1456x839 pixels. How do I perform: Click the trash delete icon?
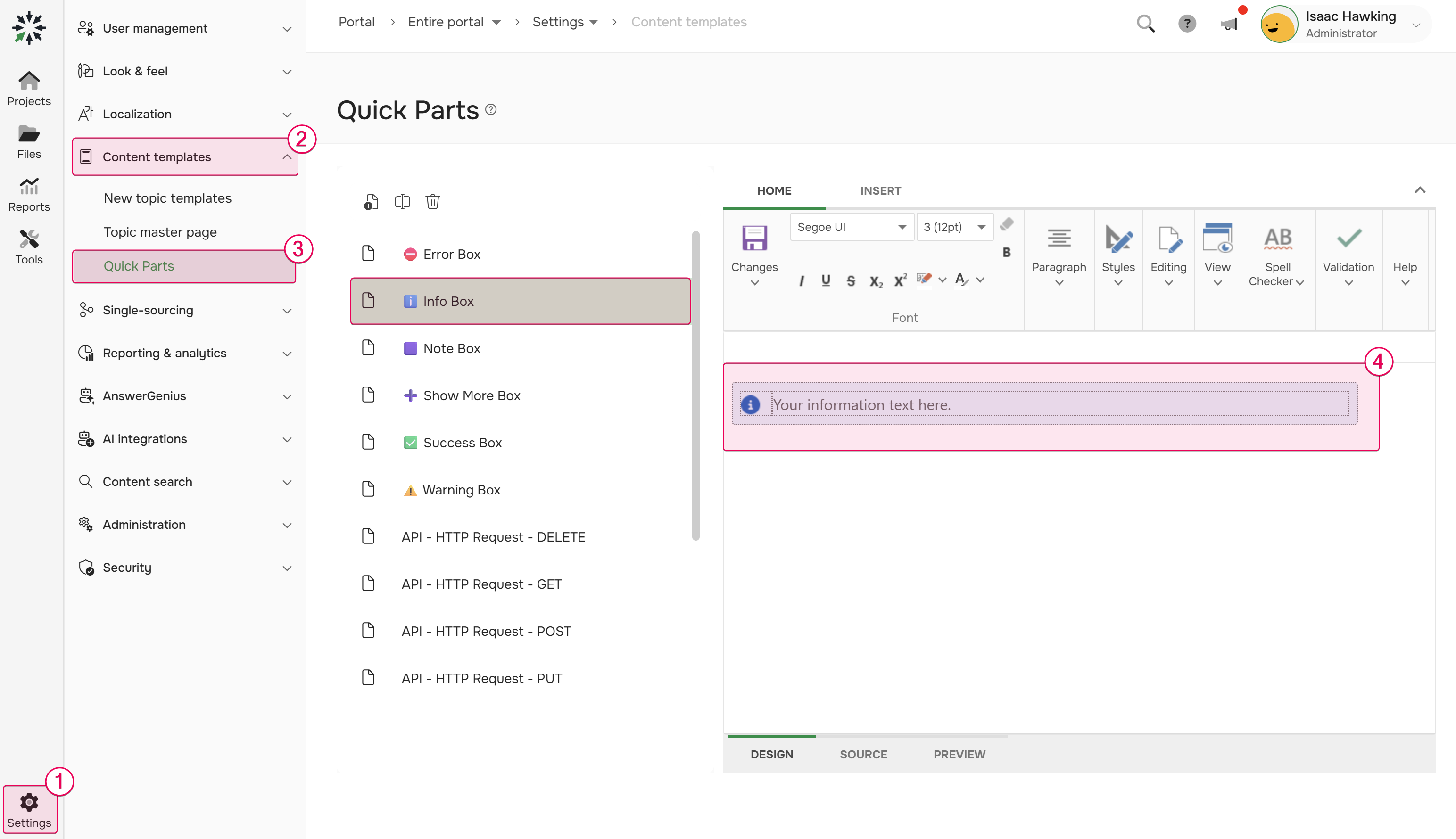pyautogui.click(x=432, y=202)
